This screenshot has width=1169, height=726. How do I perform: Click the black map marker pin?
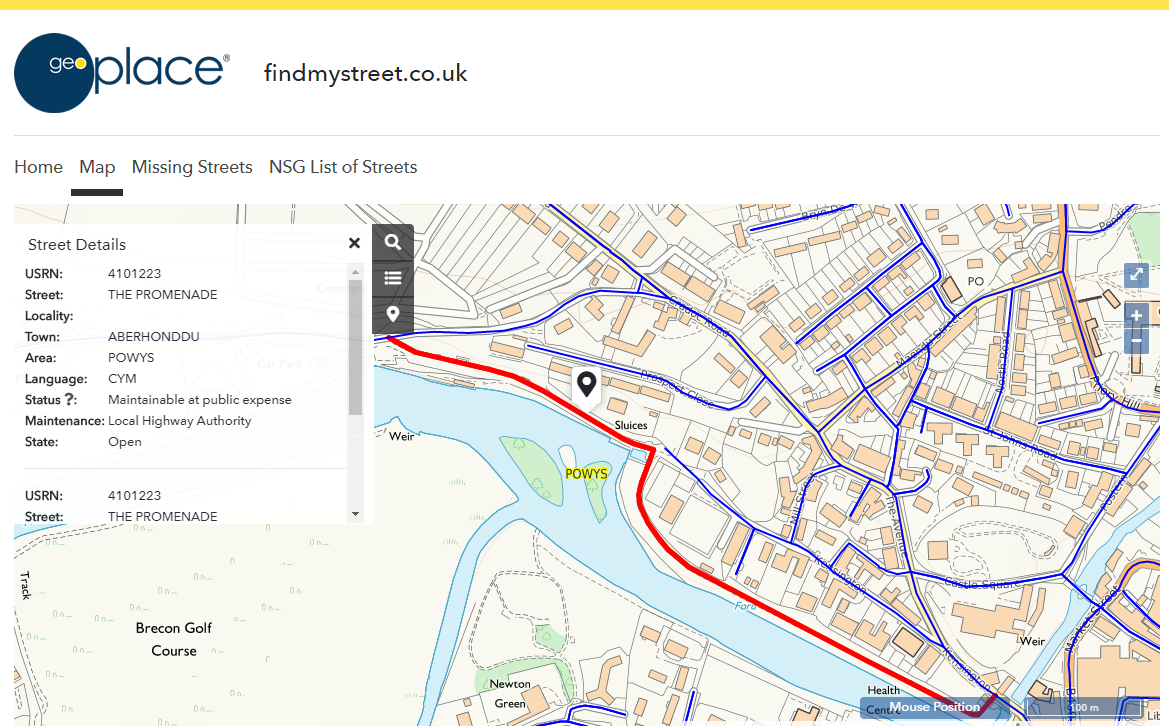586,383
